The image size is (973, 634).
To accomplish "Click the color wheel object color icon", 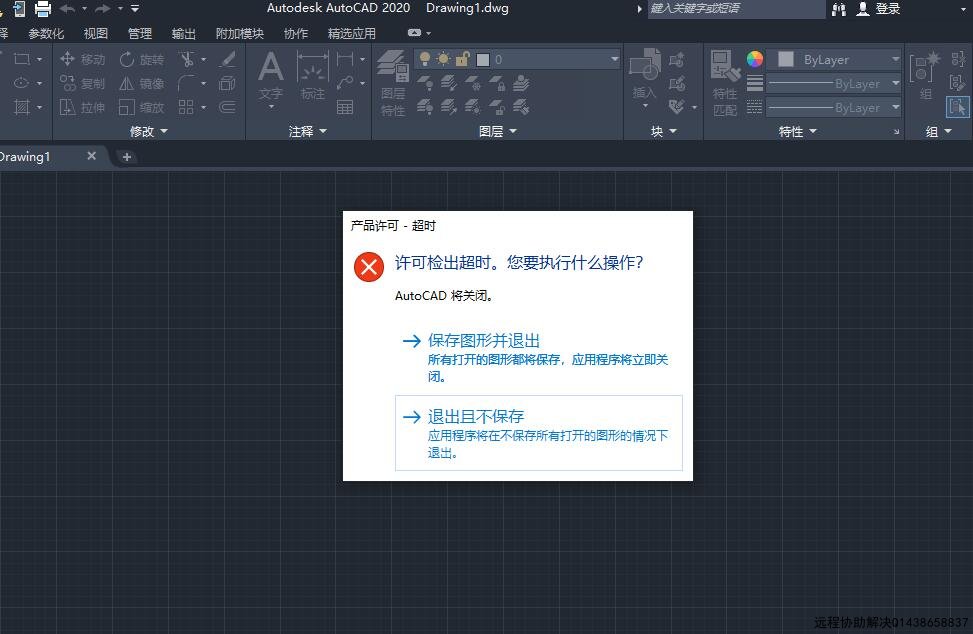I will [x=755, y=59].
